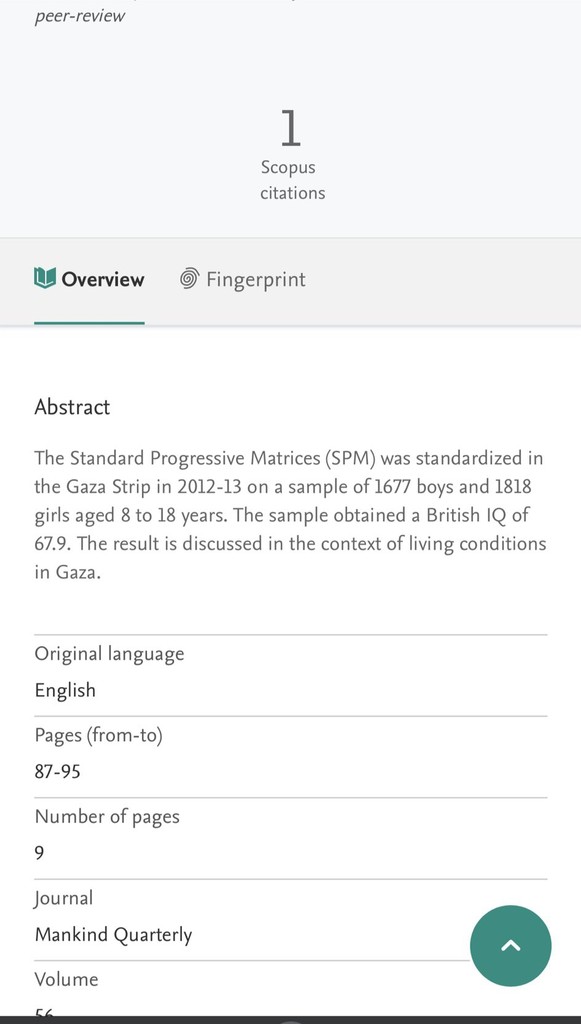Select the Pages (from-to) label
This screenshot has height=1024, width=581.
click(99, 736)
